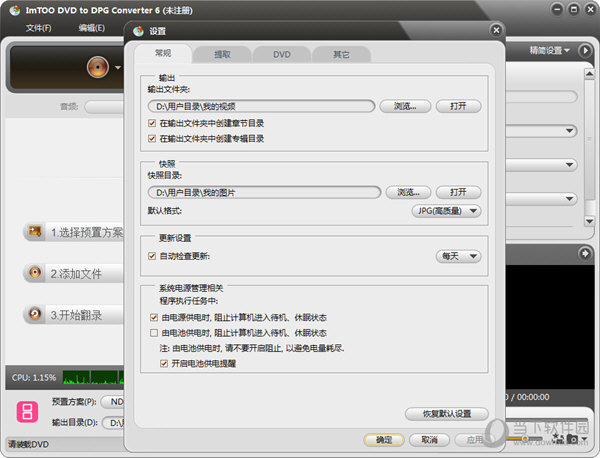Click the step 2 add file disc icon

click(35, 273)
